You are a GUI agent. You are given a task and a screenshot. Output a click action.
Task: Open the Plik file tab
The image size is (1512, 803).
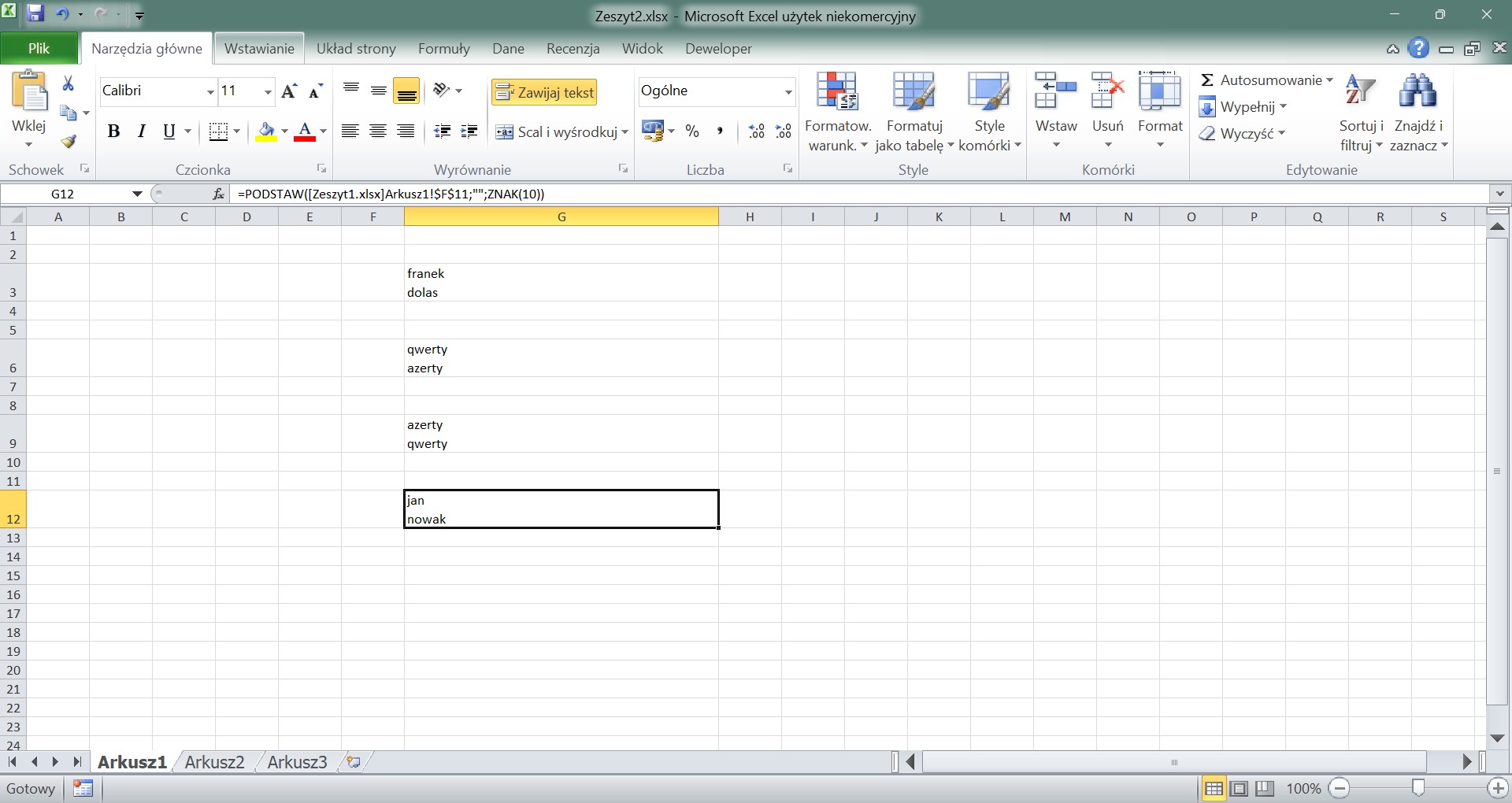point(39,48)
